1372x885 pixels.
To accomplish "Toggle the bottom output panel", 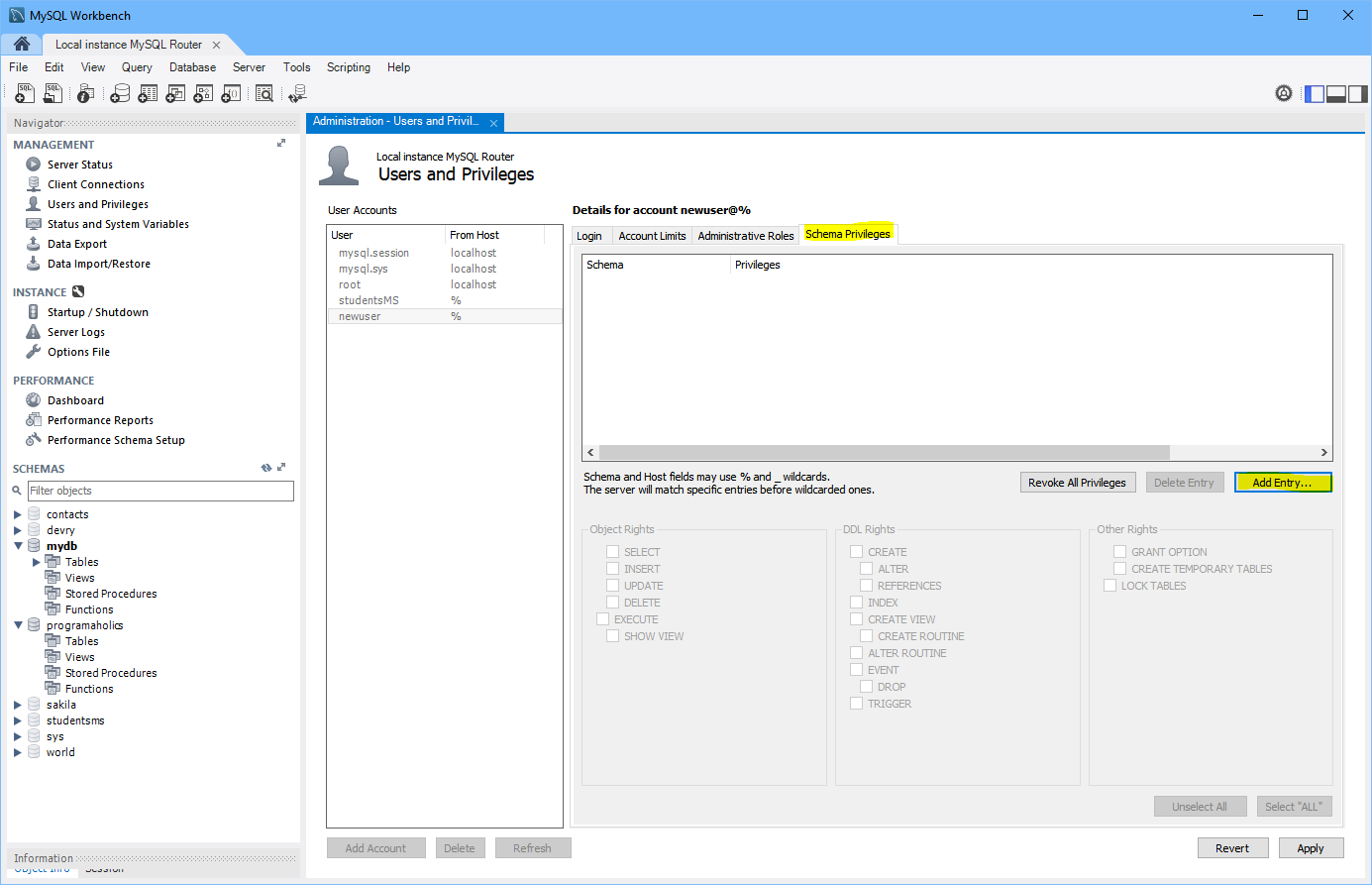I will tap(1336, 94).
